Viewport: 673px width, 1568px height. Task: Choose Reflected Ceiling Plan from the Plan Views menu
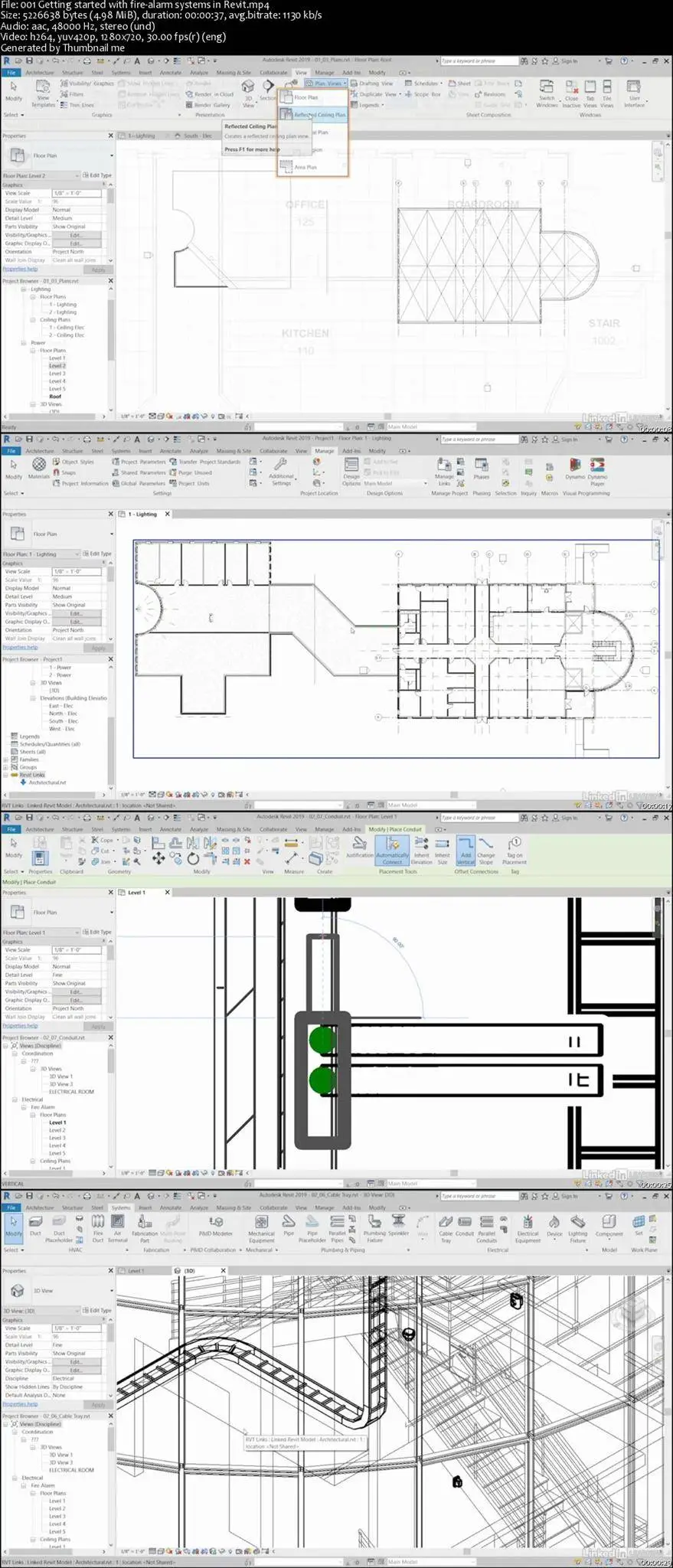point(313,114)
